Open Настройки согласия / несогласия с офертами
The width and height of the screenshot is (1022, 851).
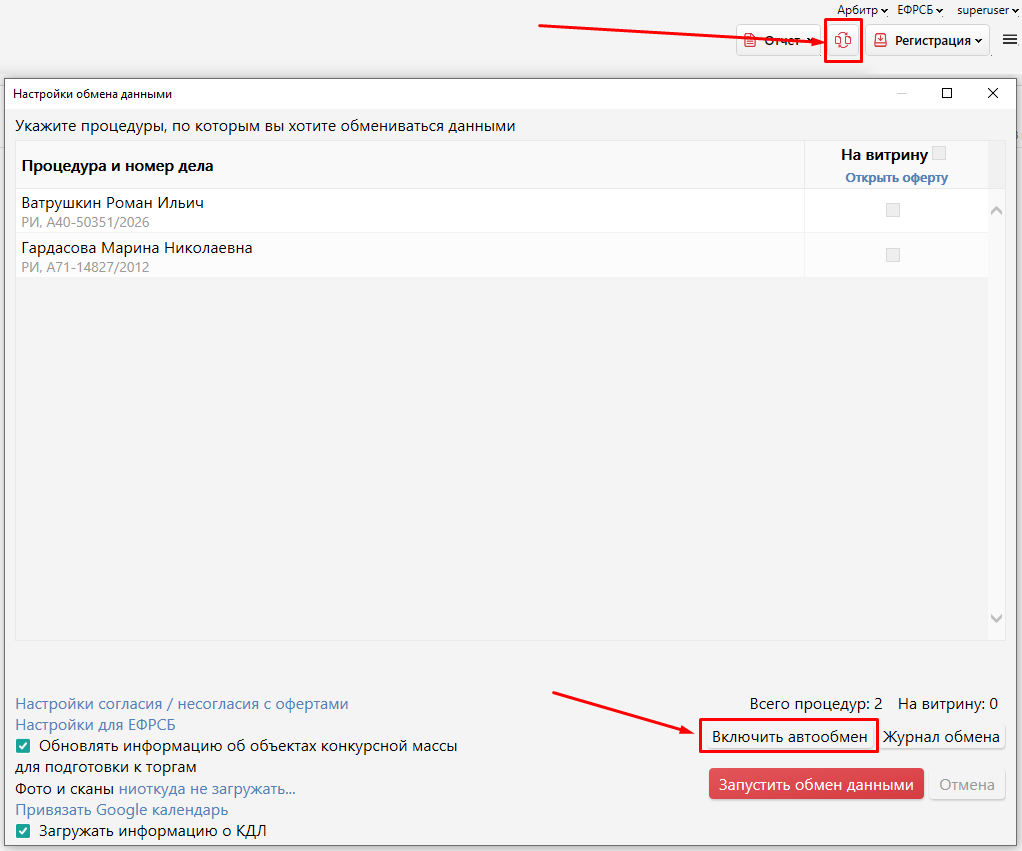click(182, 704)
